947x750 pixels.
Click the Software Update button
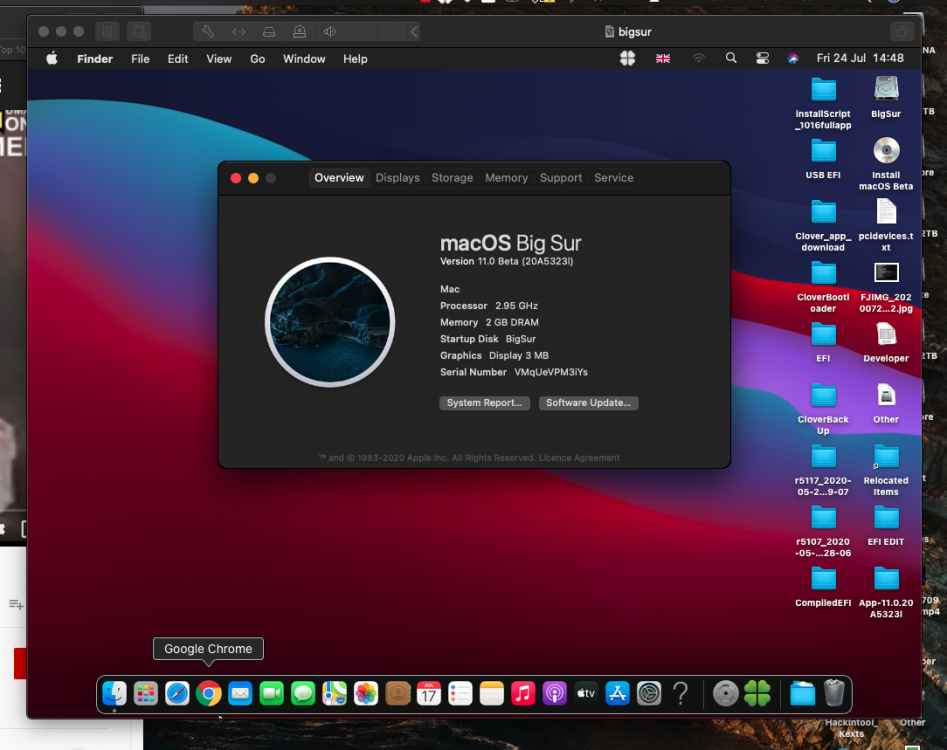pyautogui.click(x=588, y=403)
